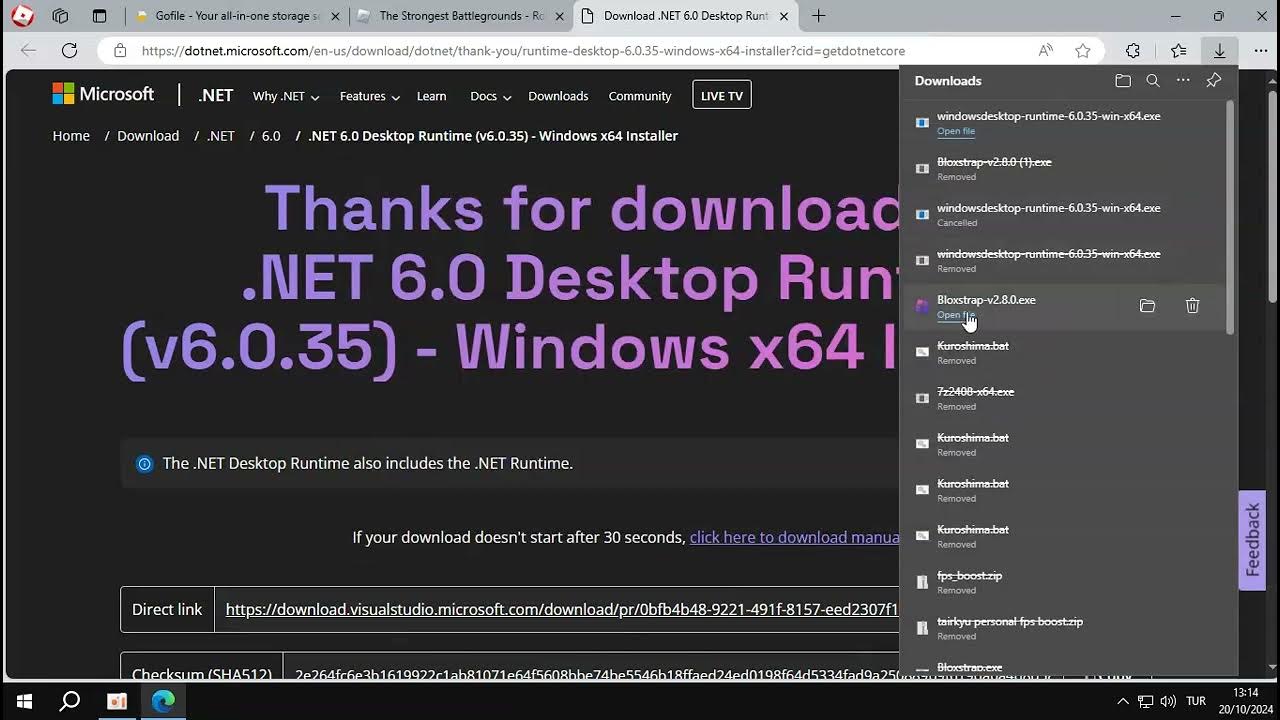The width and height of the screenshot is (1280, 720).
Task: Open the Direct link download URL
Action: [x=562, y=609]
